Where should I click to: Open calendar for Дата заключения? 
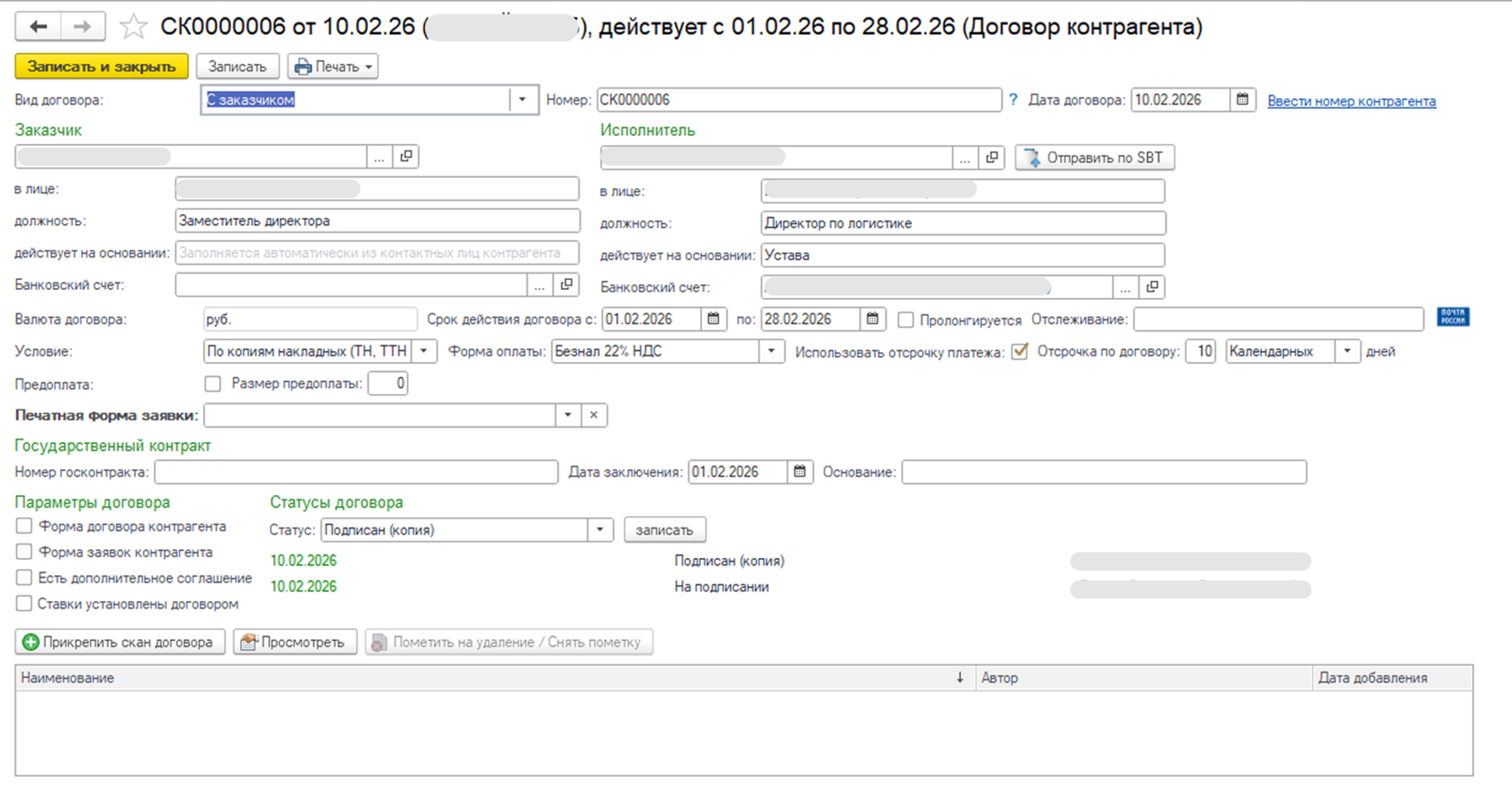pos(799,472)
